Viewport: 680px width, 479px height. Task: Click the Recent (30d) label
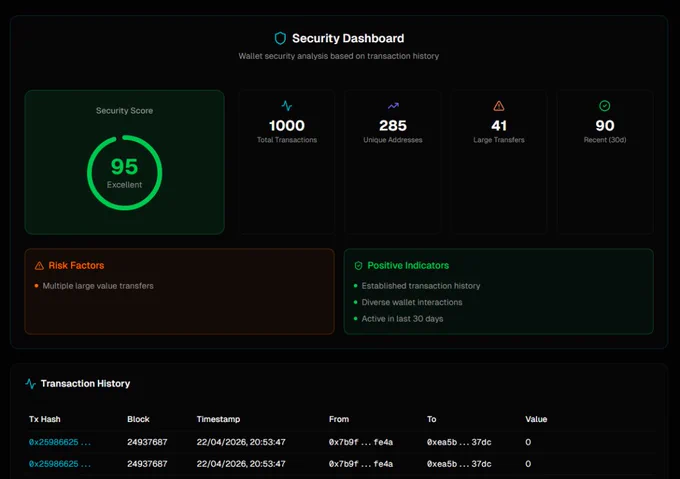click(x=605, y=140)
